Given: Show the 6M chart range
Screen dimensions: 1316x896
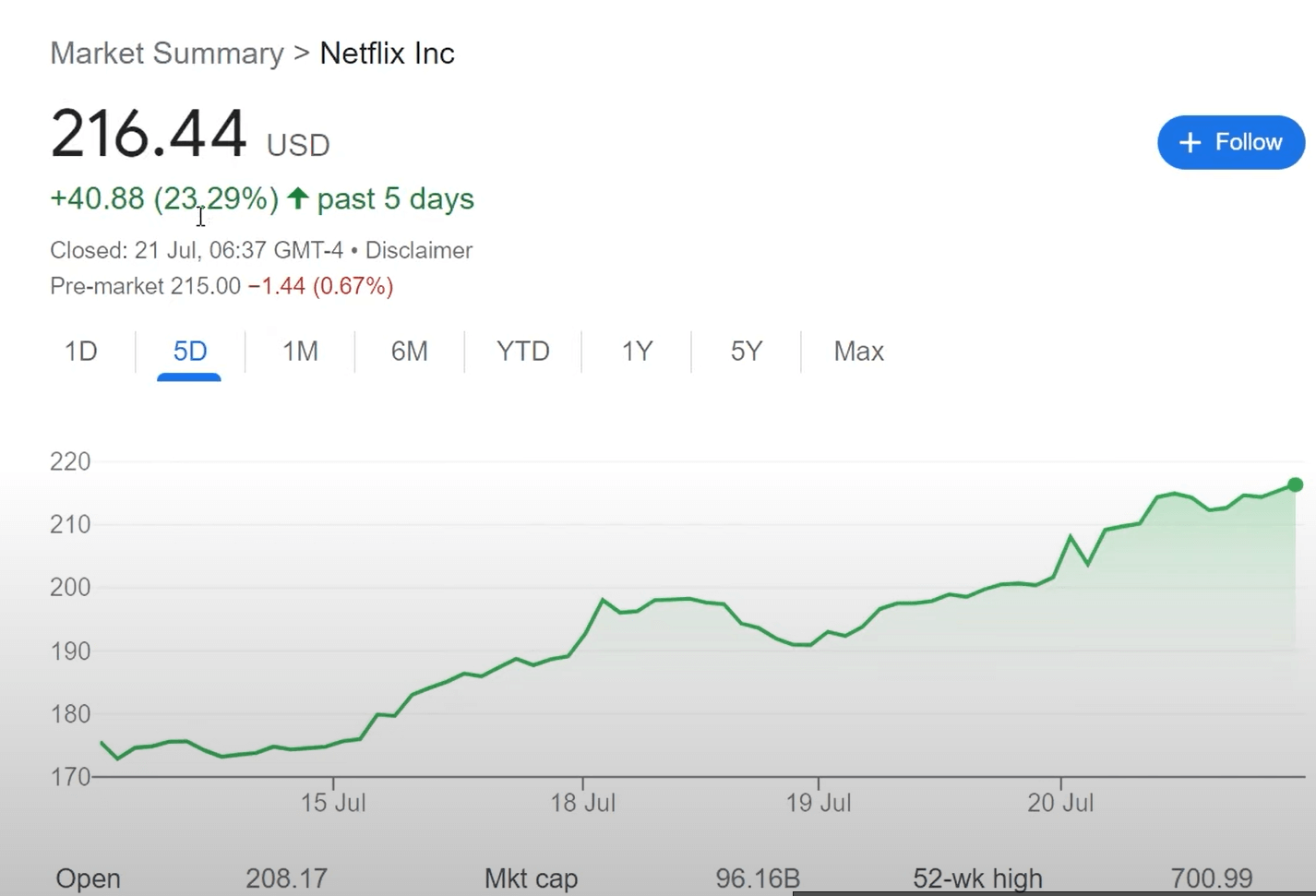Looking at the screenshot, I should [x=409, y=351].
